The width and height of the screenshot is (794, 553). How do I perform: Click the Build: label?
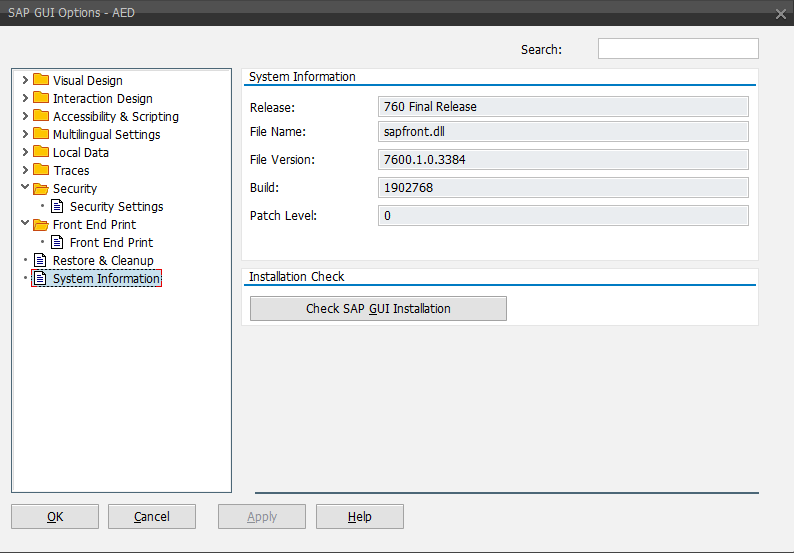264,187
